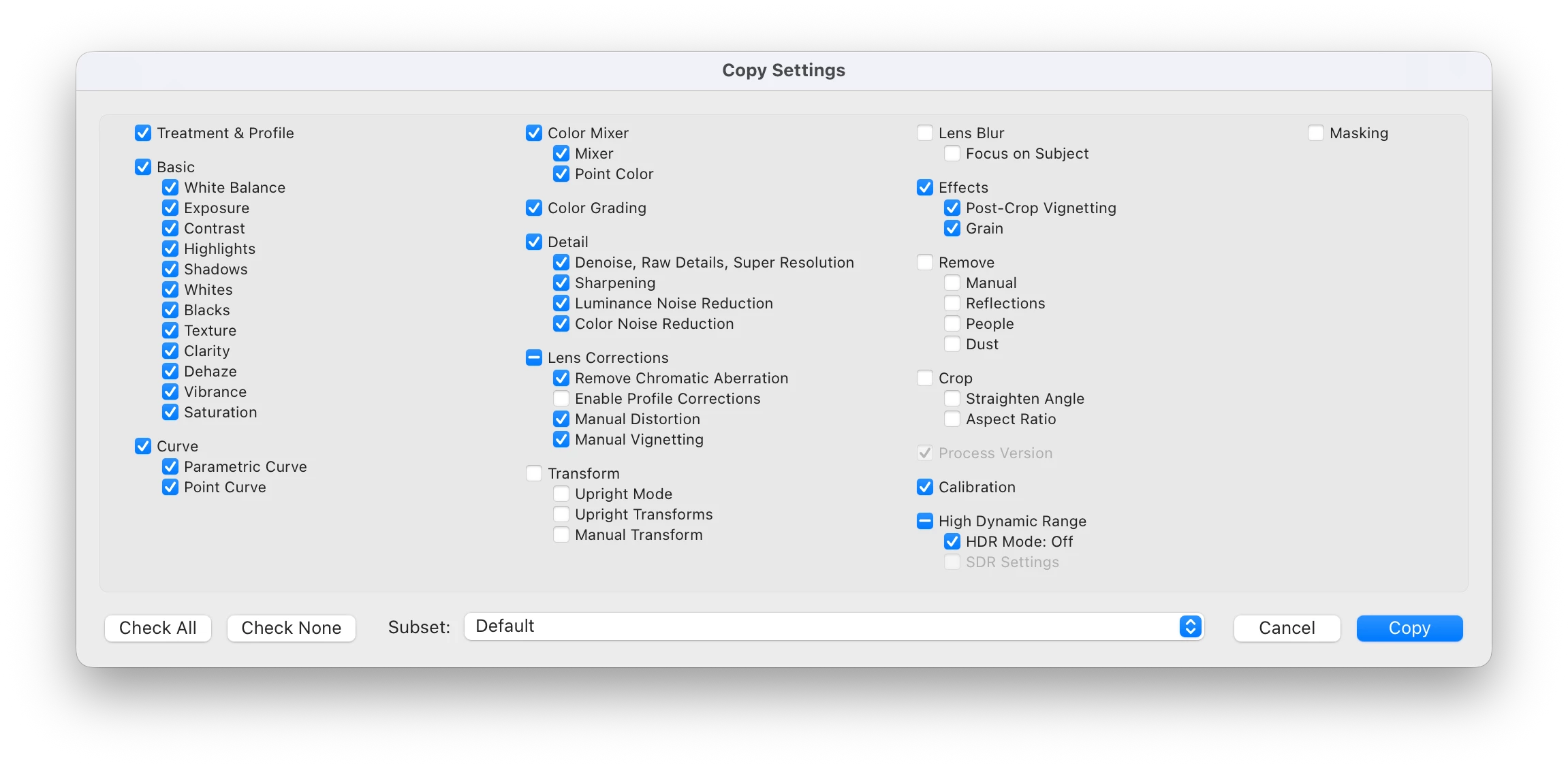
Task: Enable the Crop checkbox
Action: pyautogui.click(x=925, y=379)
